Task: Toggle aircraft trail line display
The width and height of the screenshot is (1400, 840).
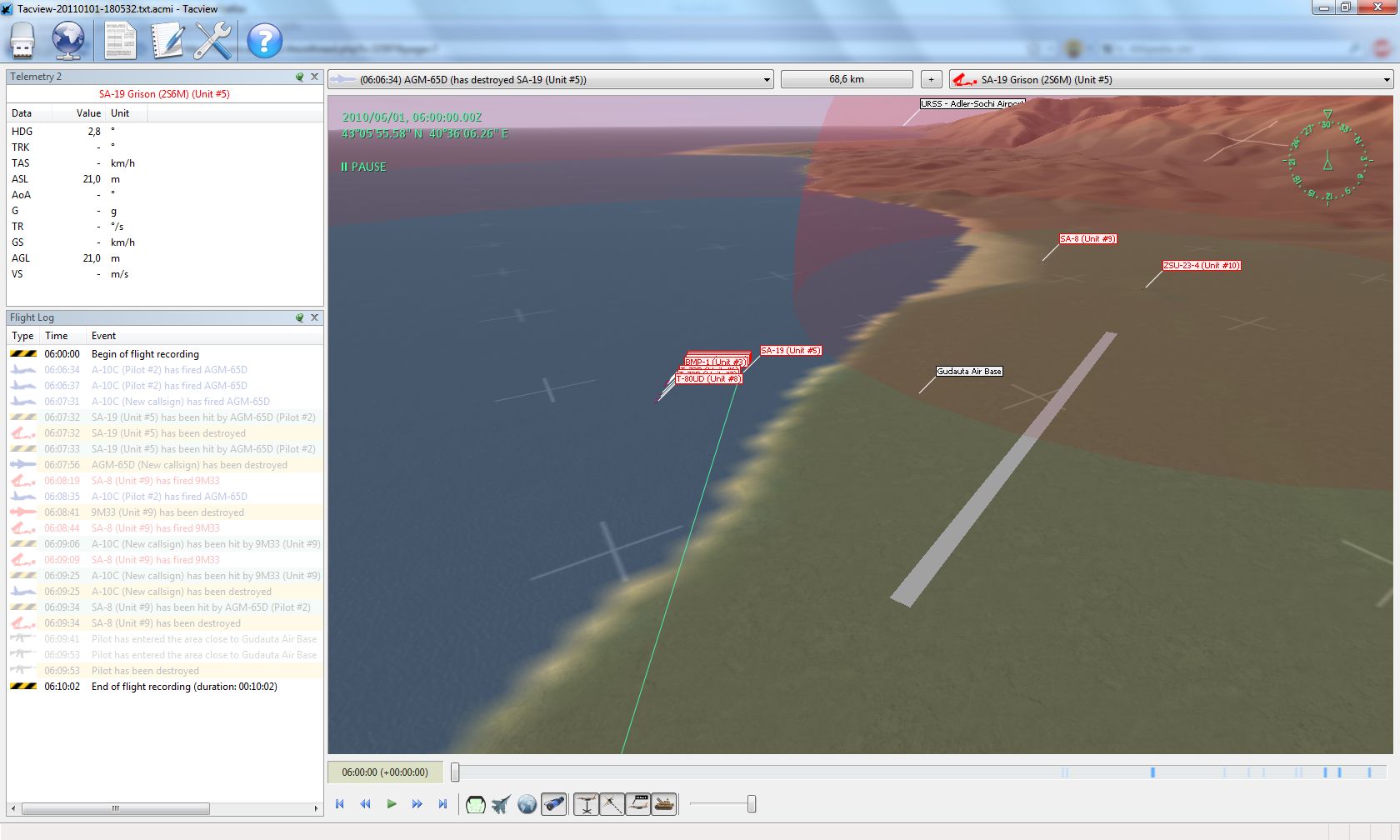Action: (x=612, y=804)
